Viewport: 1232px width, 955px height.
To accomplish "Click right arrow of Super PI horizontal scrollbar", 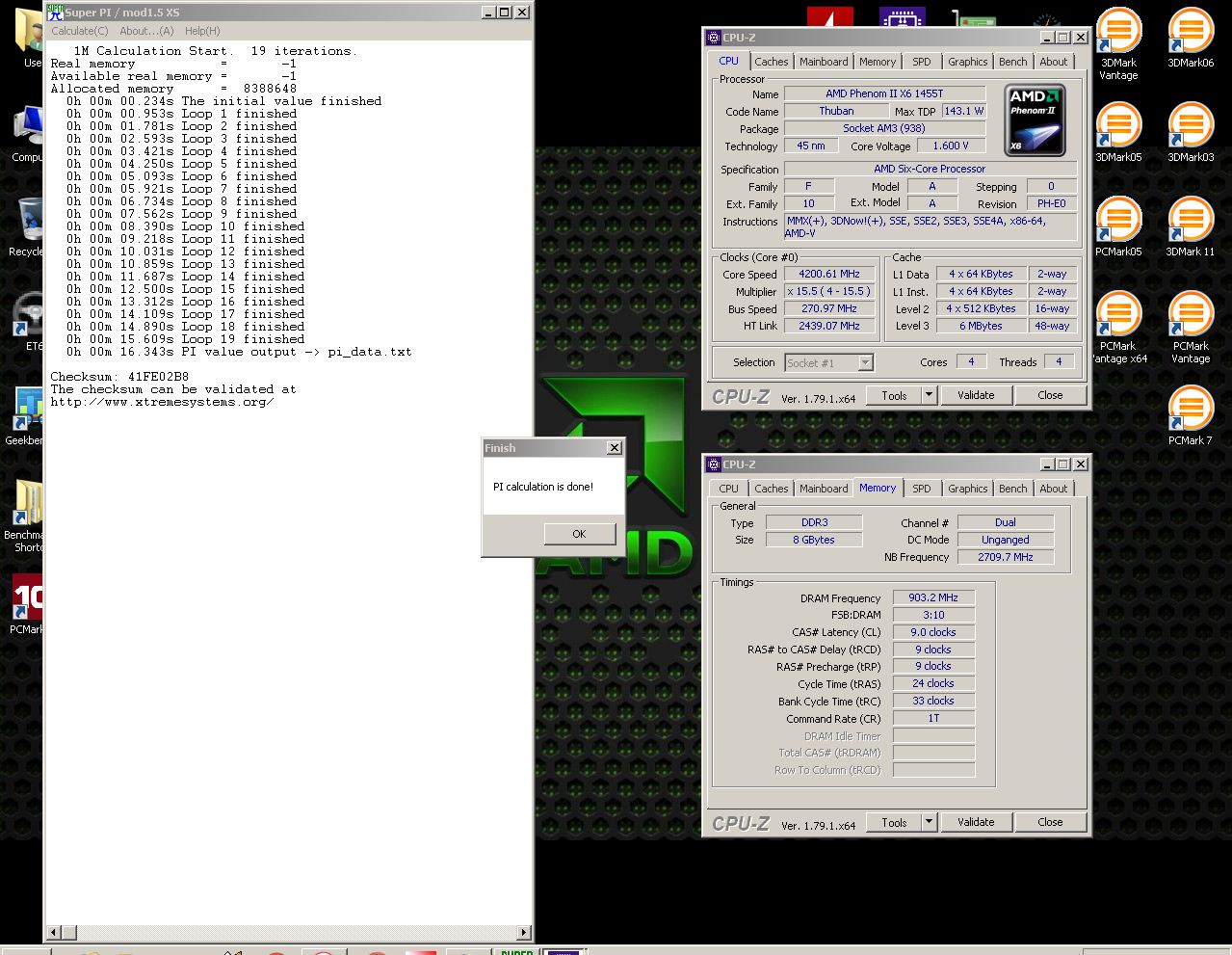I will pos(524,932).
